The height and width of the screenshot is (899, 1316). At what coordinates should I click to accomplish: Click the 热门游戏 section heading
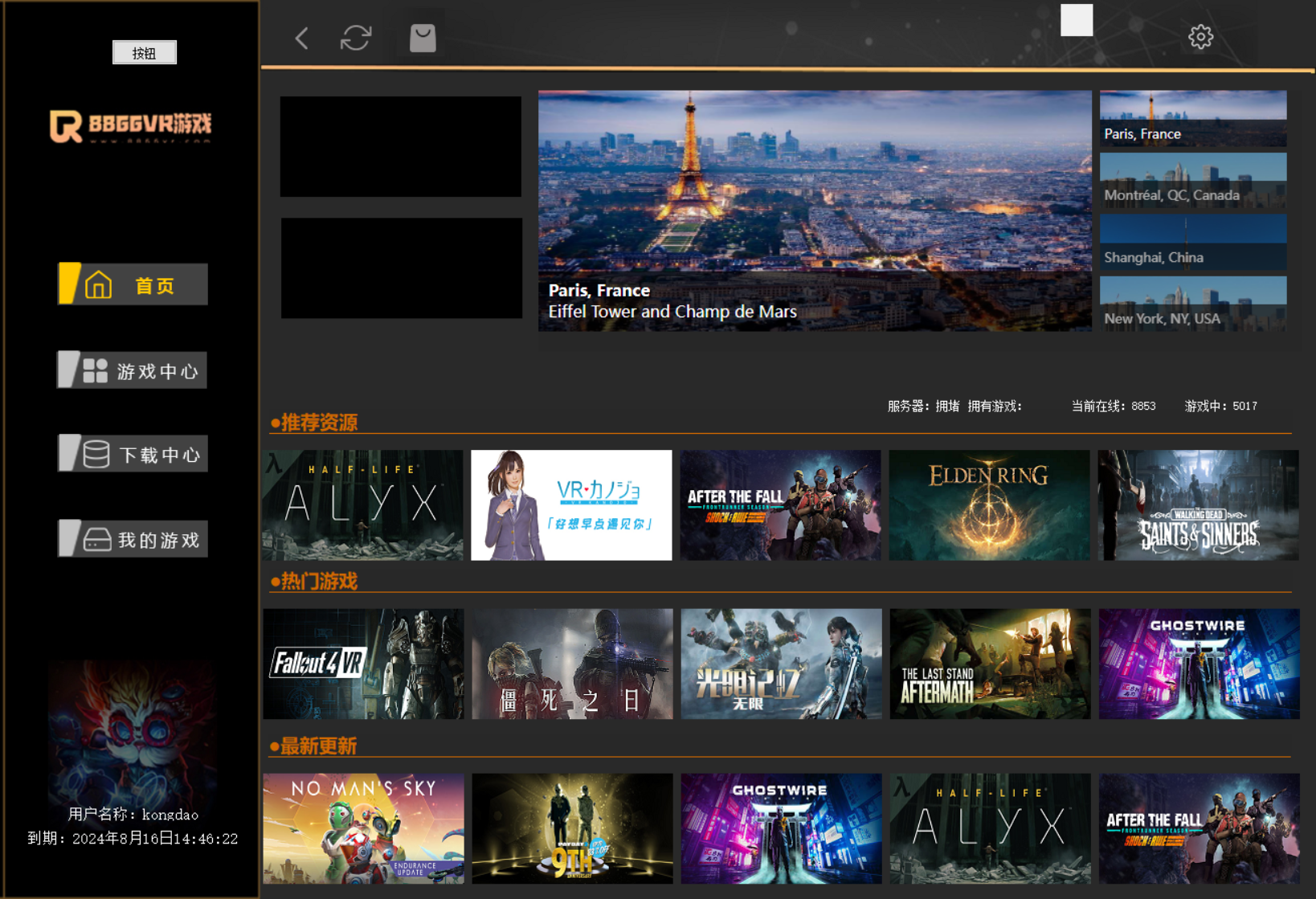pos(314,582)
